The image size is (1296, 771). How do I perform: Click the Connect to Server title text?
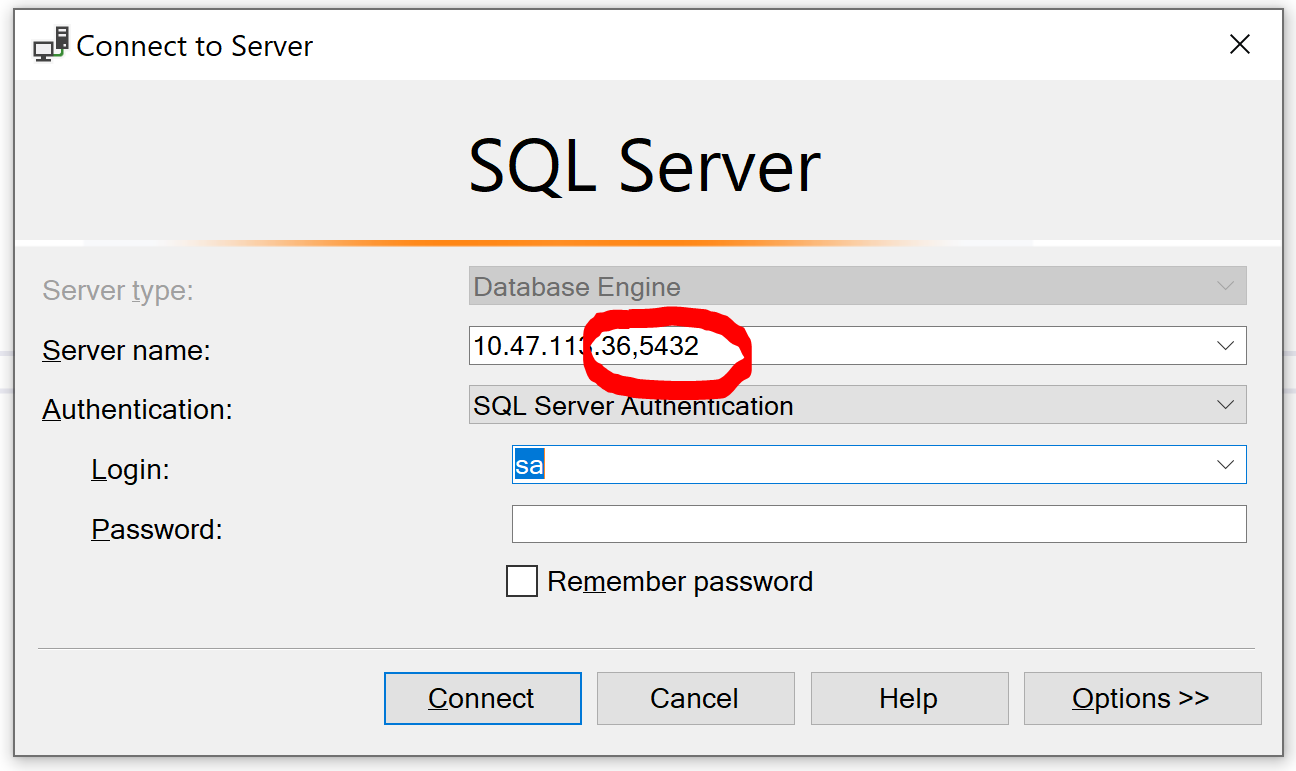(x=196, y=45)
